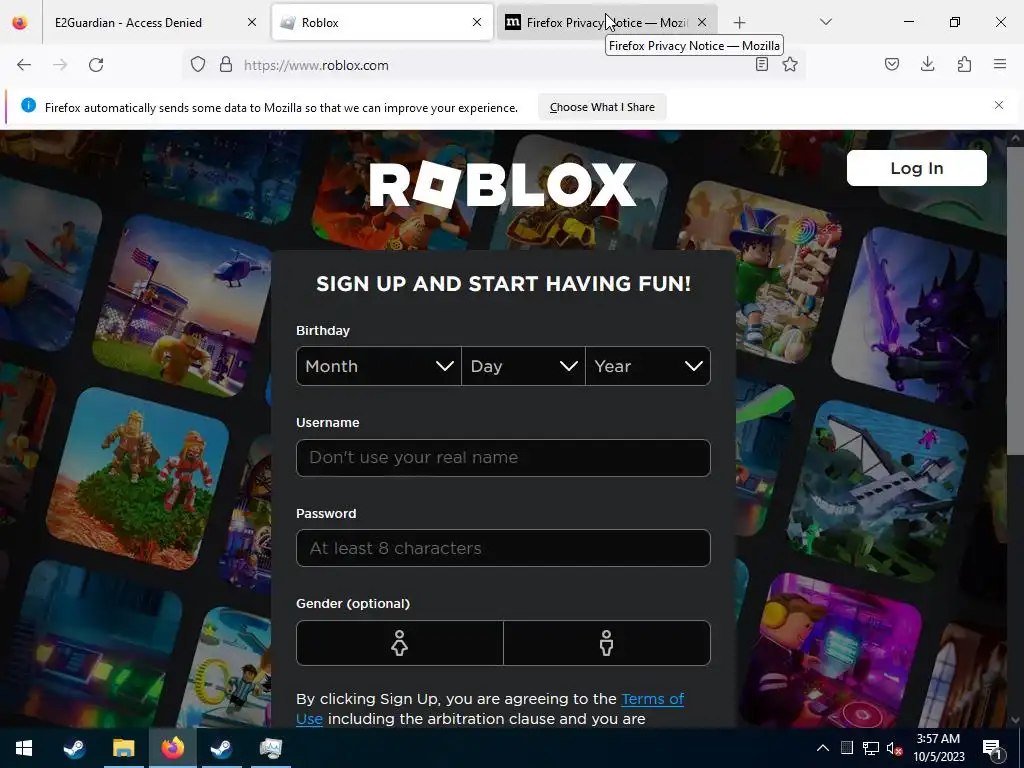Reload the Roblox page
Screen dimensions: 1024x768
(x=96, y=65)
